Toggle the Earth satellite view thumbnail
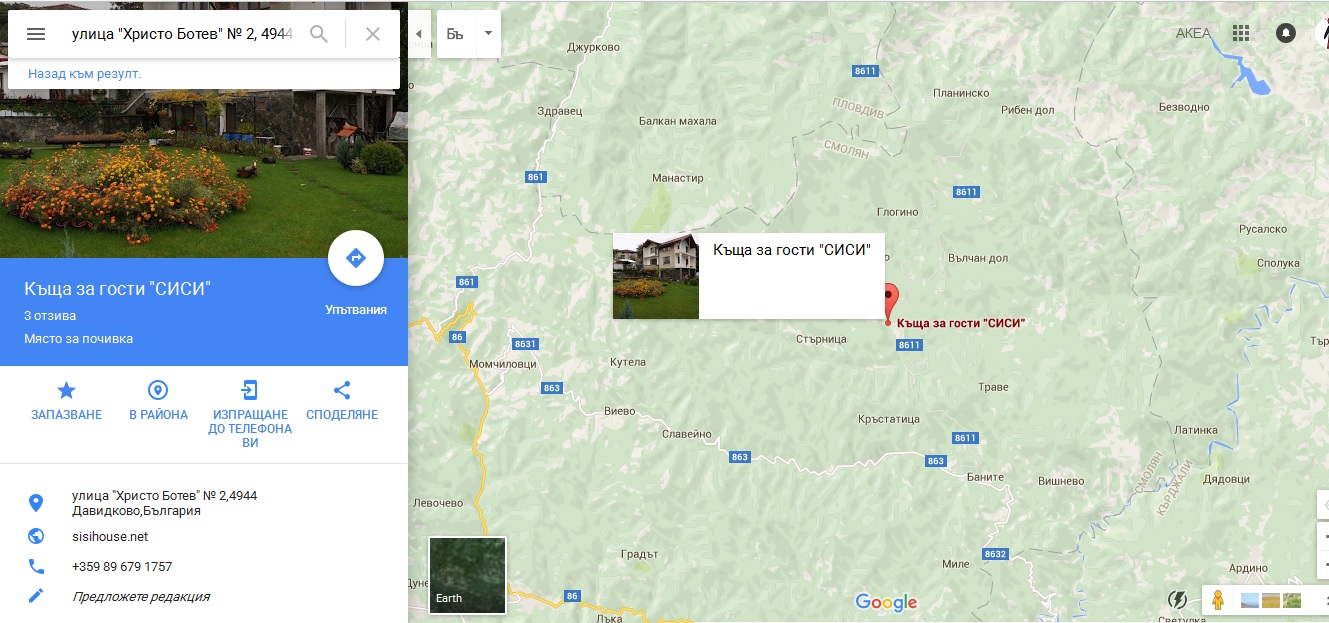 coord(467,575)
